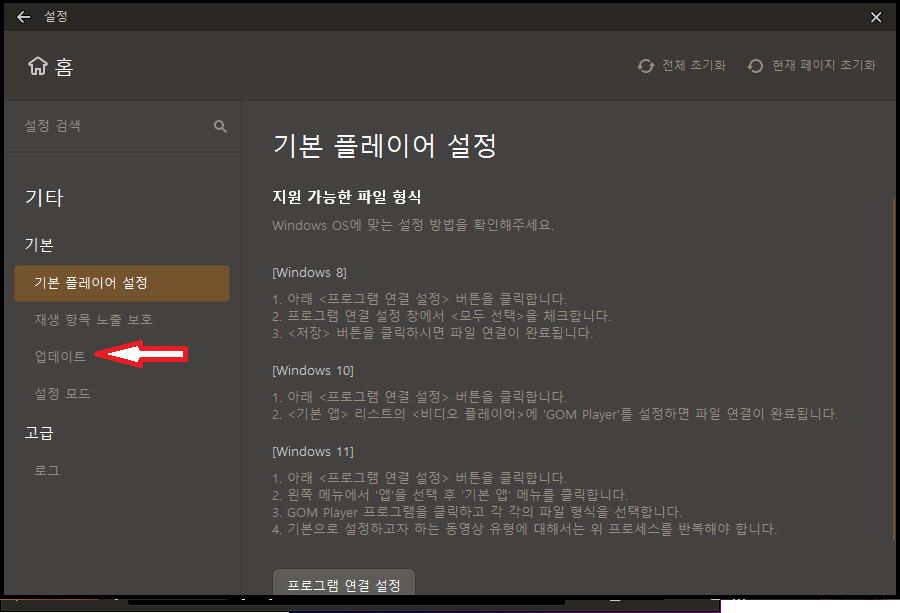Go to the 홈 home icon

(x=38, y=66)
